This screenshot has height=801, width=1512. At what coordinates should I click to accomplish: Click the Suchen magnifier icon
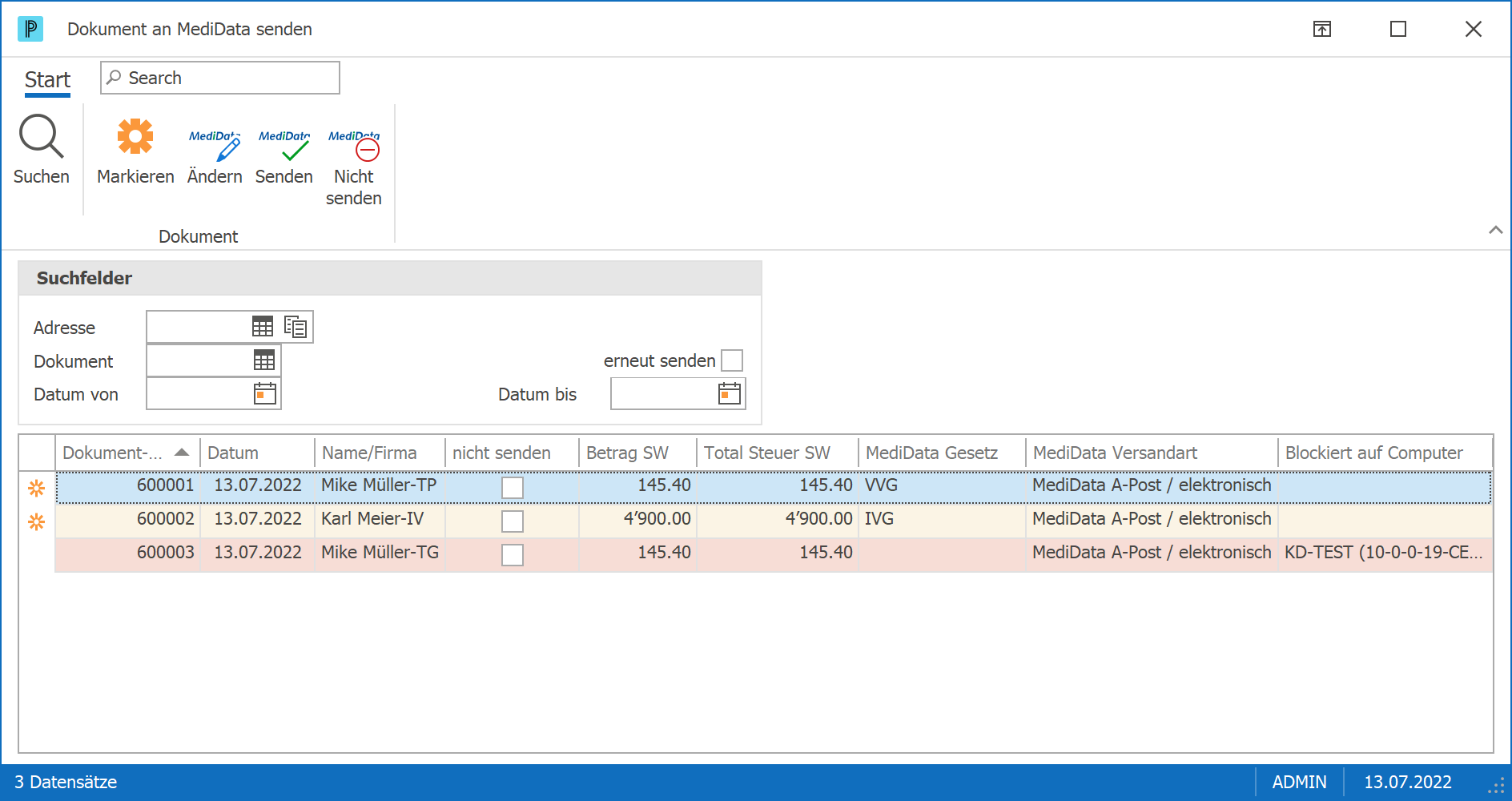click(41, 136)
